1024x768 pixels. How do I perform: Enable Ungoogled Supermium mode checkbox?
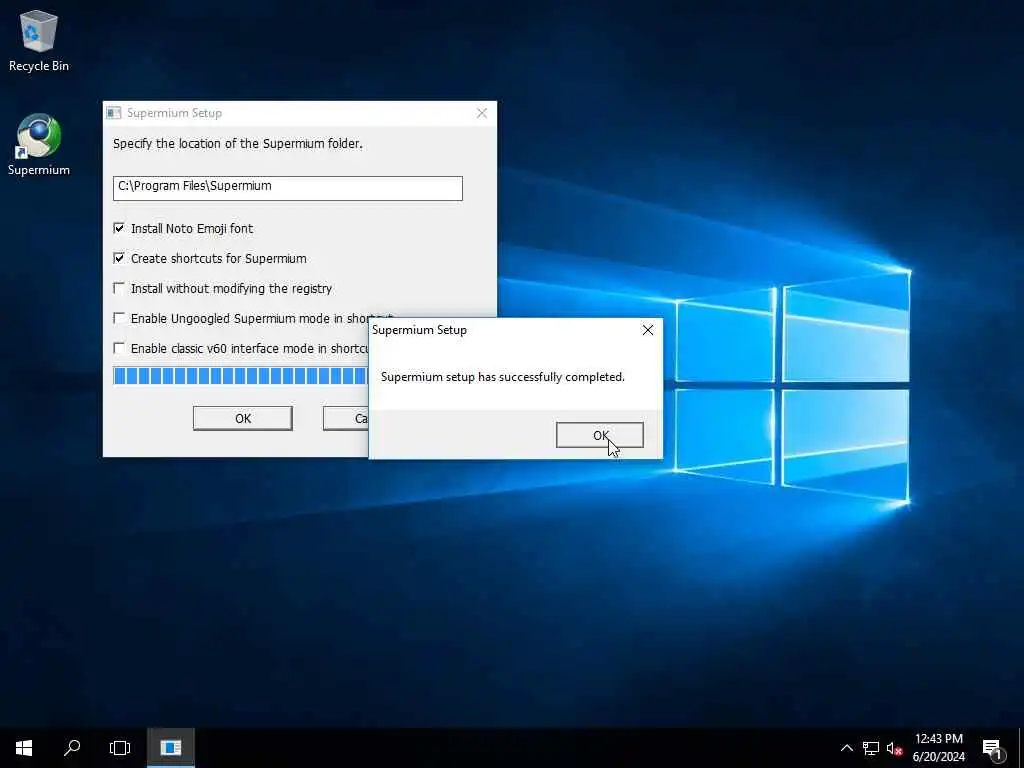click(119, 318)
